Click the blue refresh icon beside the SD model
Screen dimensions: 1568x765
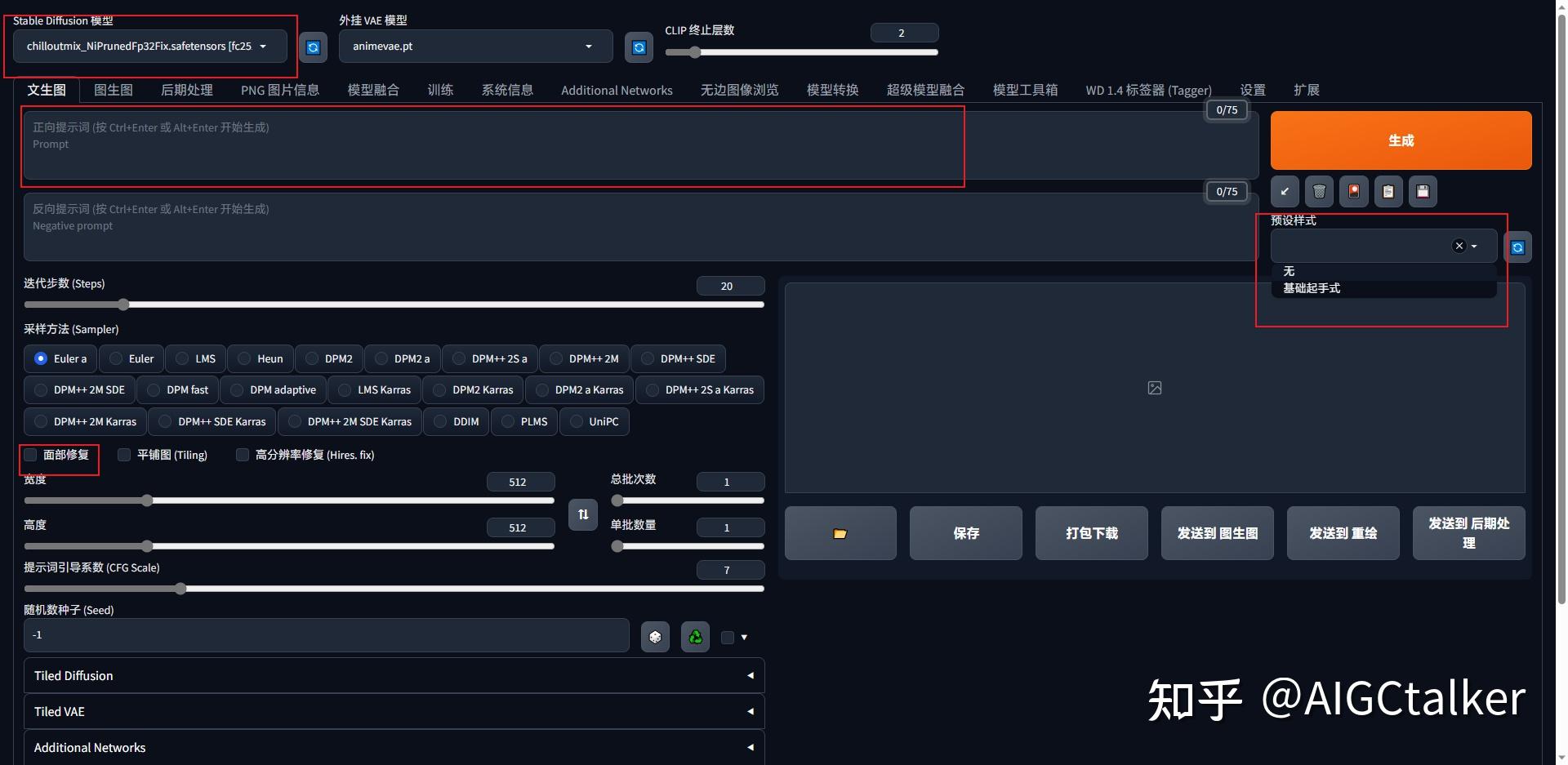click(313, 47)
